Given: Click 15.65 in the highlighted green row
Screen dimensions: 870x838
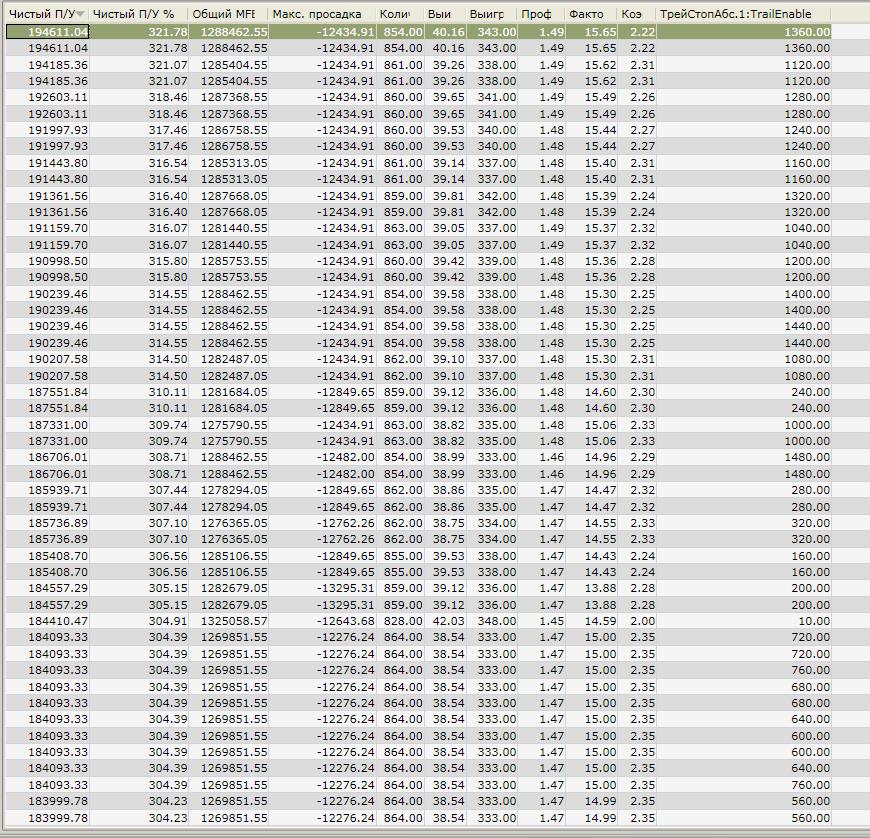Looking at the screenshot, I should click(591, 32).
